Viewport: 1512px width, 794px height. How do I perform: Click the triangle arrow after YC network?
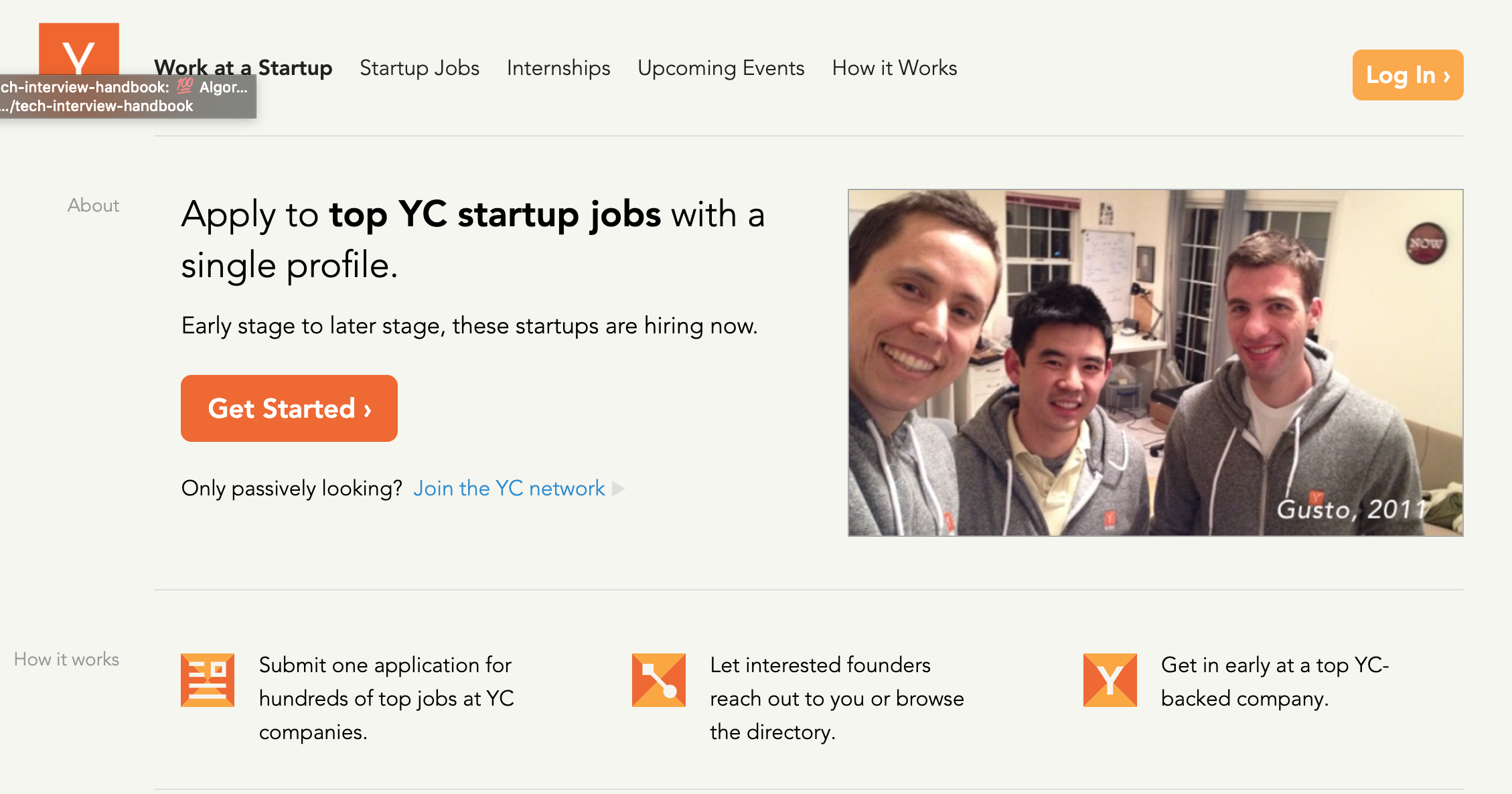point(619,489)
